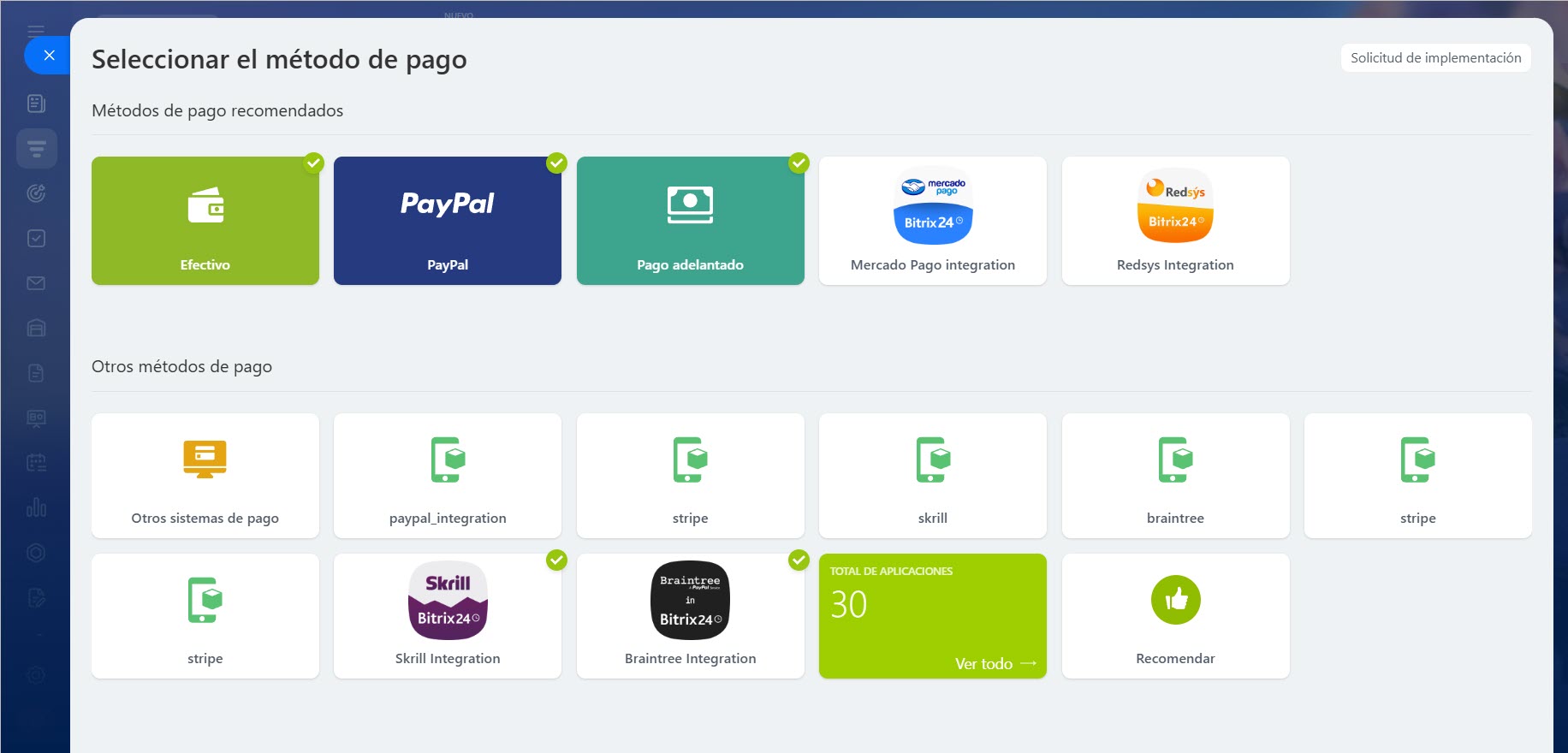1568x753 pixels.
Task: Select the skrill payment handler tile
Action: (x=932, y=476)
